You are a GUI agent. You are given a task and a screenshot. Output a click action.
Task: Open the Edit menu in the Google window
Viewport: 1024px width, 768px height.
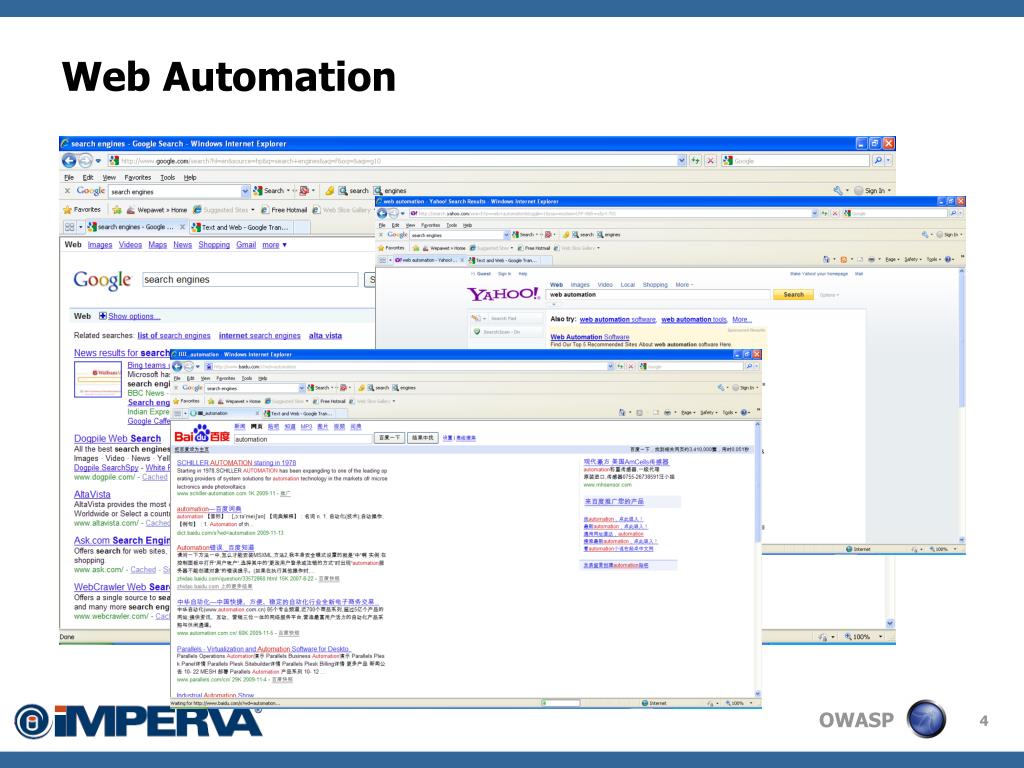point(88,178)
